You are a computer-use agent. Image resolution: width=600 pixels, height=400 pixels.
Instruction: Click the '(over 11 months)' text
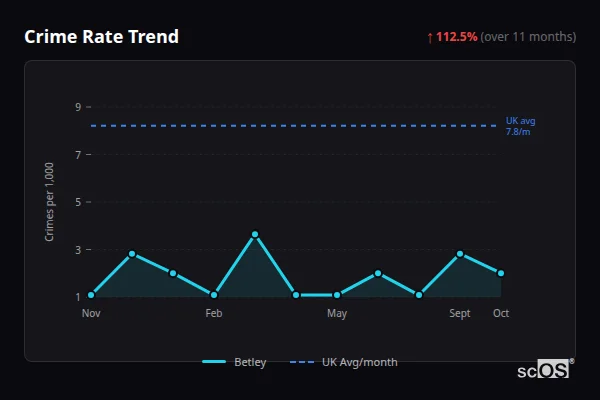(528, 37)
